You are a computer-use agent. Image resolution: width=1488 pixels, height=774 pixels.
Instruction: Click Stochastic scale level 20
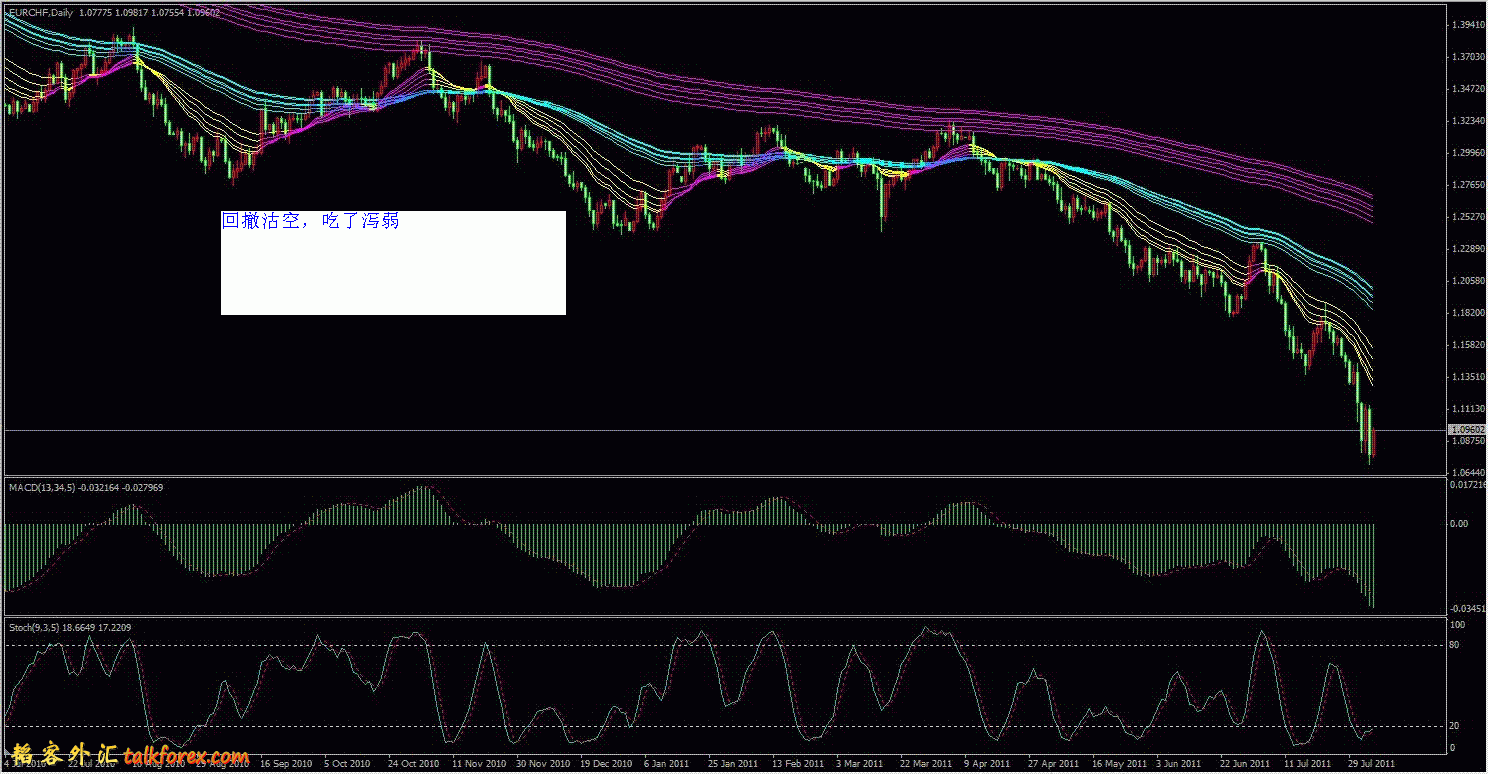click(x=1455, y=726)
